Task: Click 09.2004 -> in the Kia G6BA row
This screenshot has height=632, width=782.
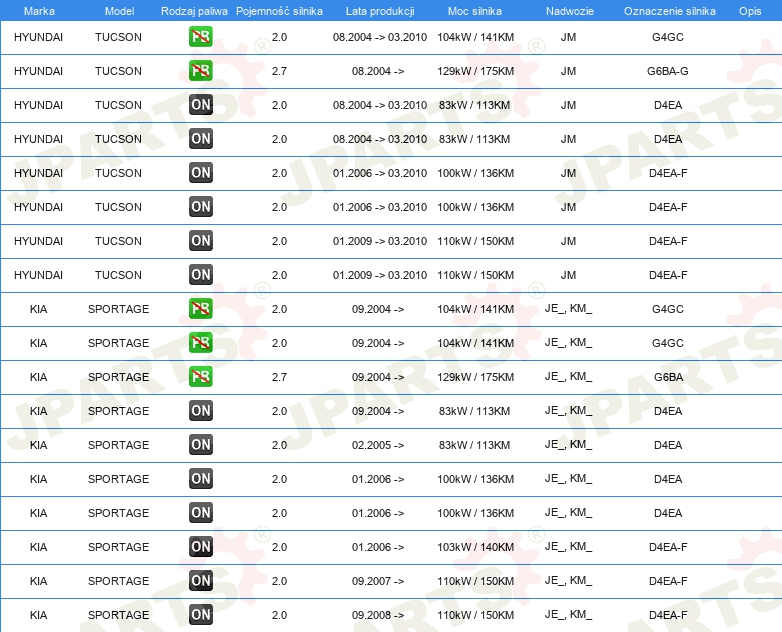Action: [x=378, y=377]
